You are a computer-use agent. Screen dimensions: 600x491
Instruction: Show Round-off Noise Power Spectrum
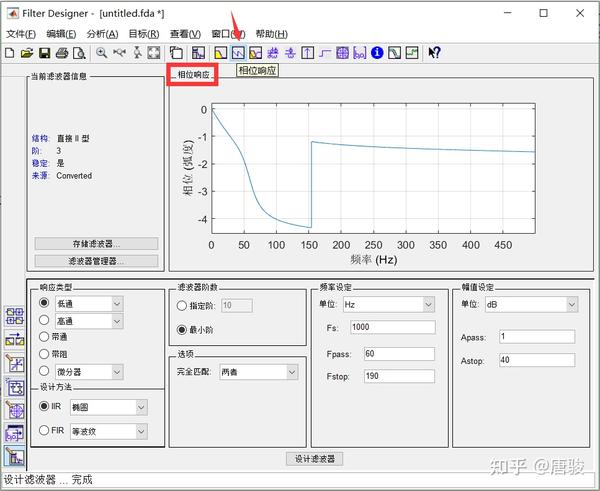[412, 53]
